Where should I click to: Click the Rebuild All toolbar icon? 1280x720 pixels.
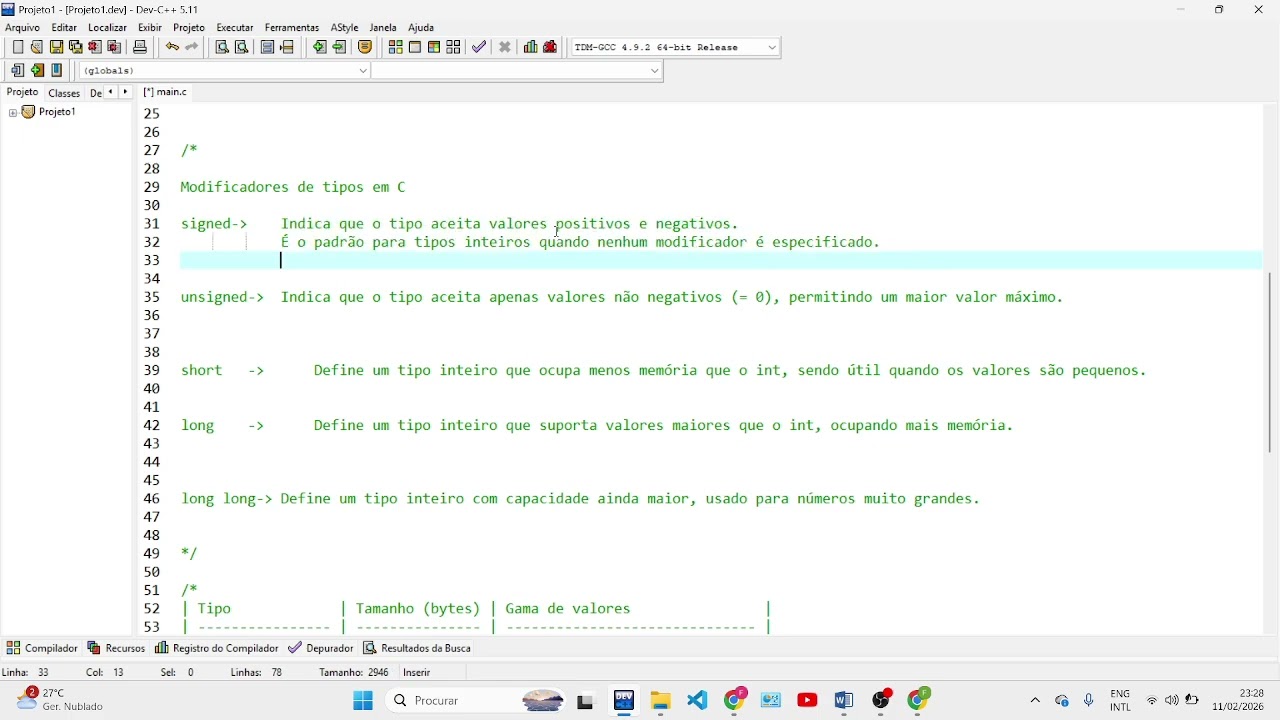(x=453, y=47)
